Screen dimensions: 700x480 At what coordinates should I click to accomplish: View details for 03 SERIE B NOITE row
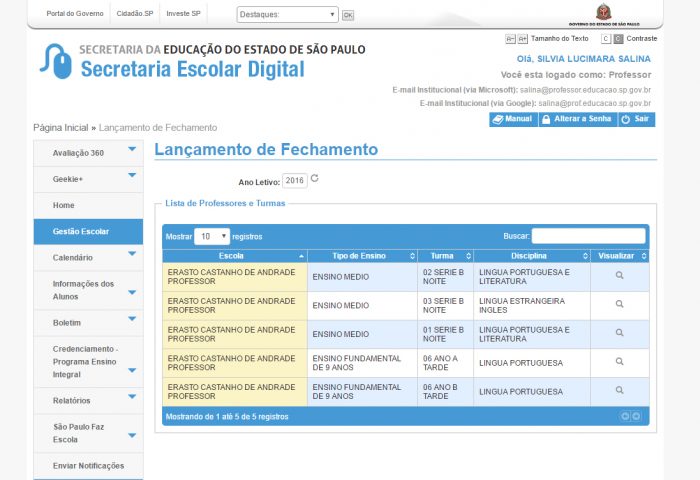pyautogui.click(x=619, y=304)
